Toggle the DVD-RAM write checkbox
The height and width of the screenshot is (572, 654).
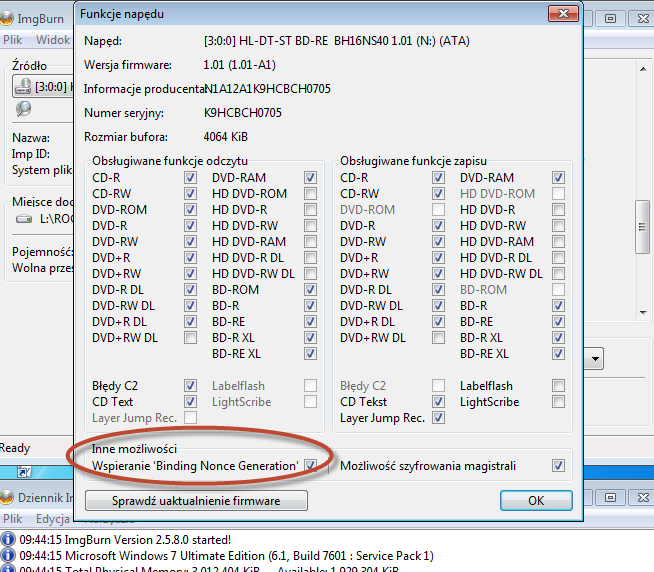(558, 178)
